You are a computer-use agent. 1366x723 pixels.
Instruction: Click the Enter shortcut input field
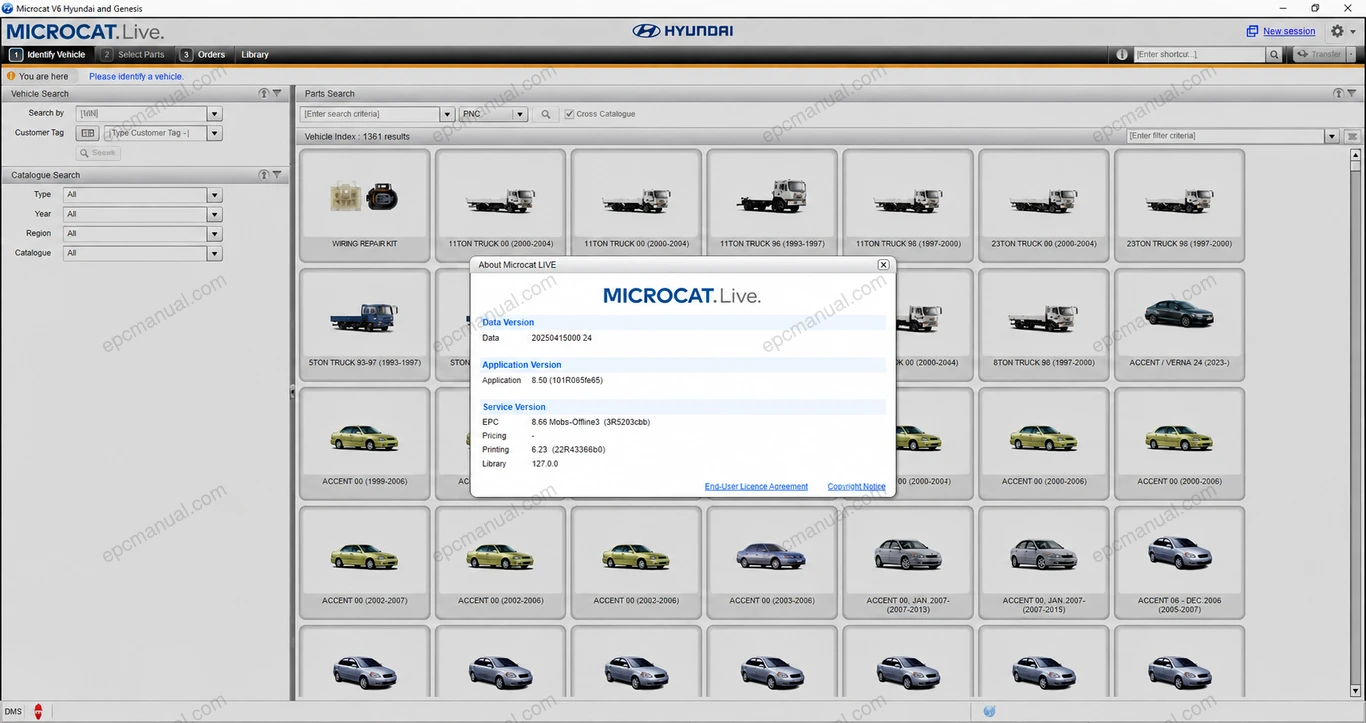[1199, 55]
